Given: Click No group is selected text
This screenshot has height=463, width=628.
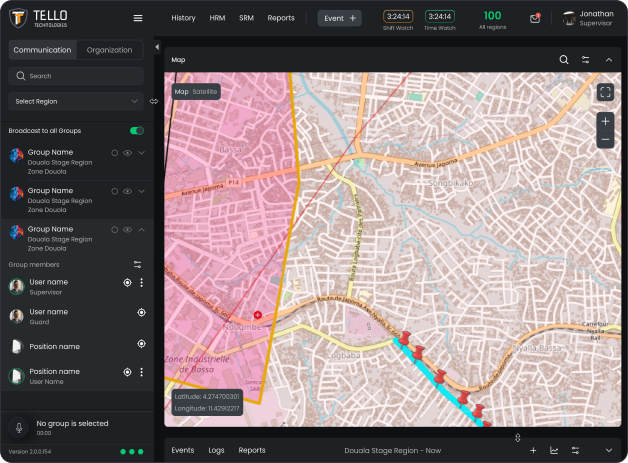Looking at the screenshot, I should pyautogui.click(x=72, y=423).
